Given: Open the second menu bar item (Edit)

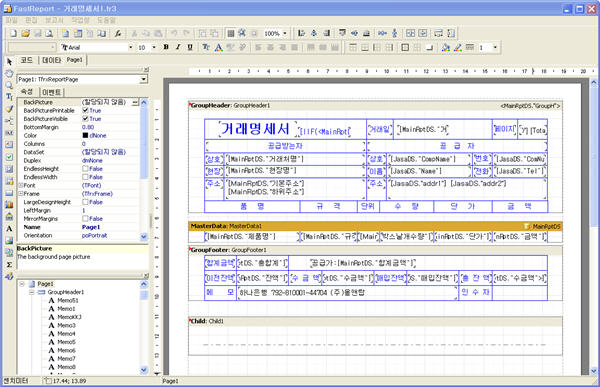Looking at the screenshot, I should click(x=31, y=20).
